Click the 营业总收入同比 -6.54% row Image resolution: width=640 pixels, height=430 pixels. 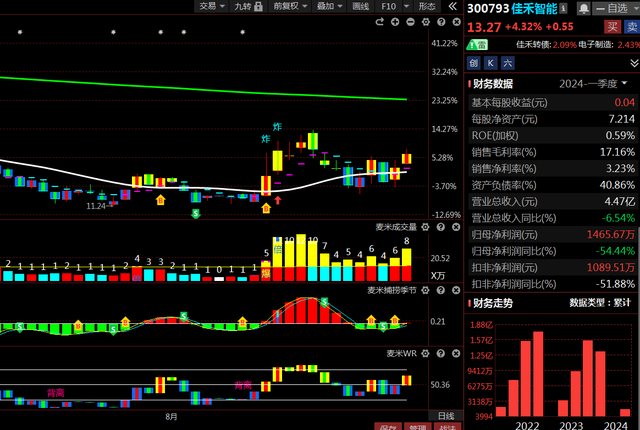click(553, 218)
